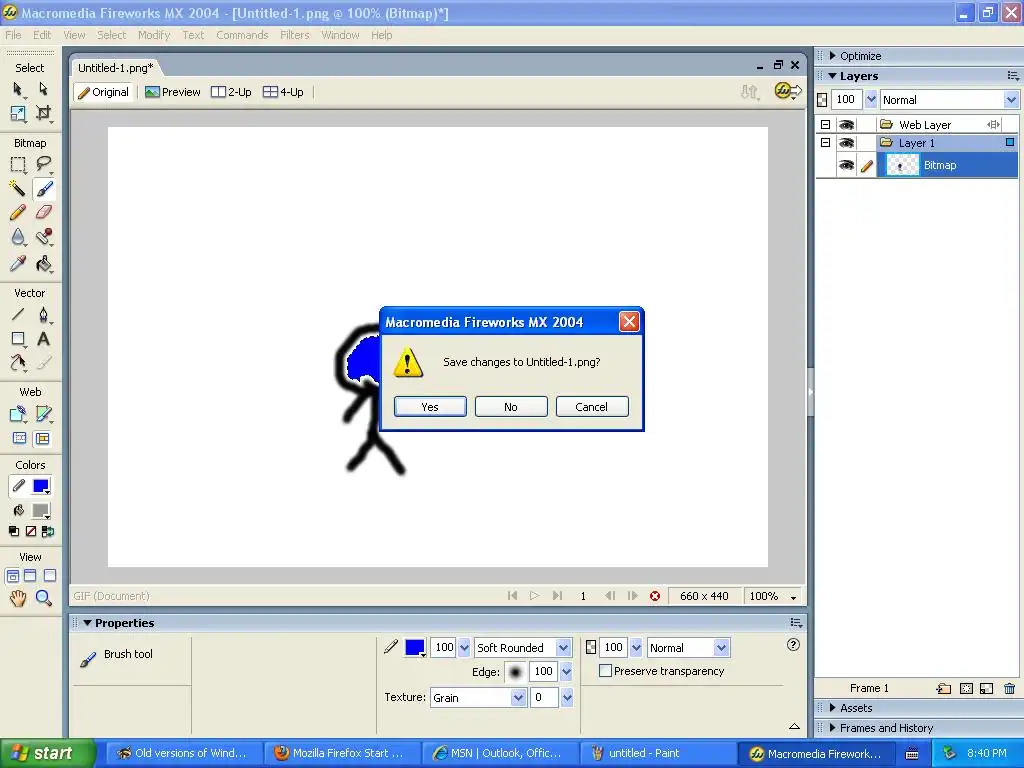Switch to the Preview tab
1024x768 pixels.
click(172, 92)
